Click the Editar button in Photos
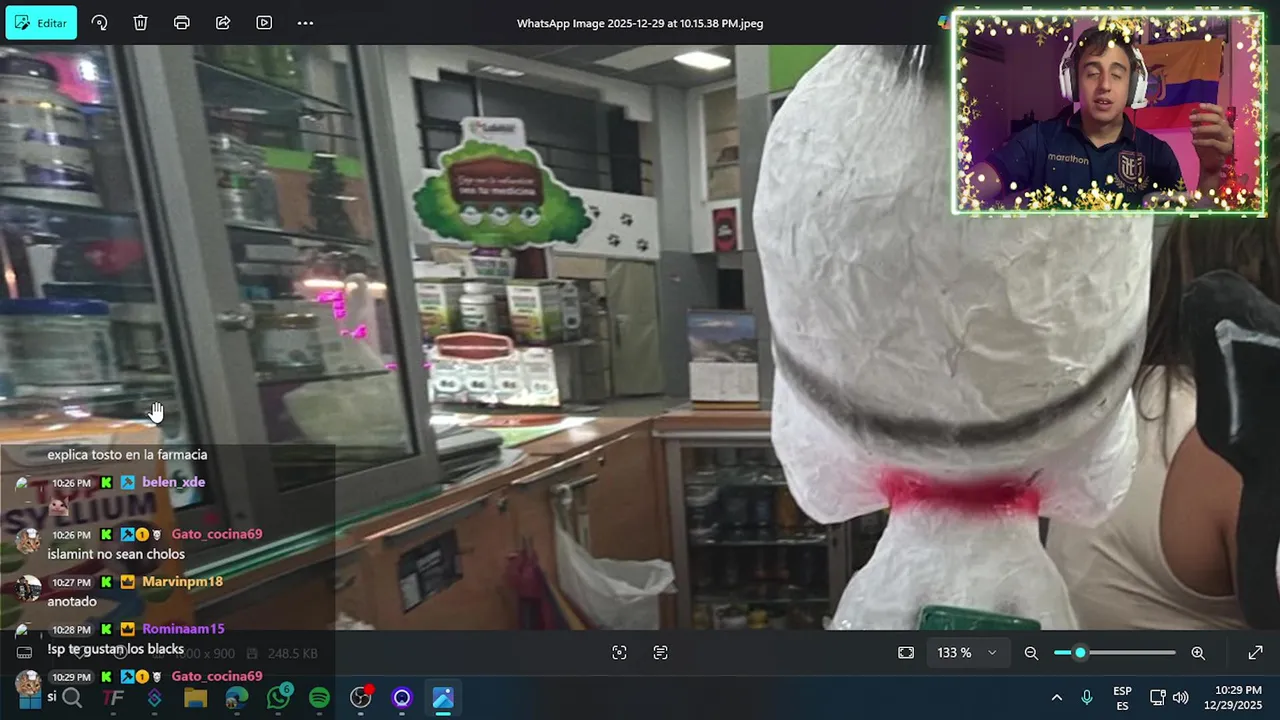Screen dimensions: 1280x720 (41, 23)
